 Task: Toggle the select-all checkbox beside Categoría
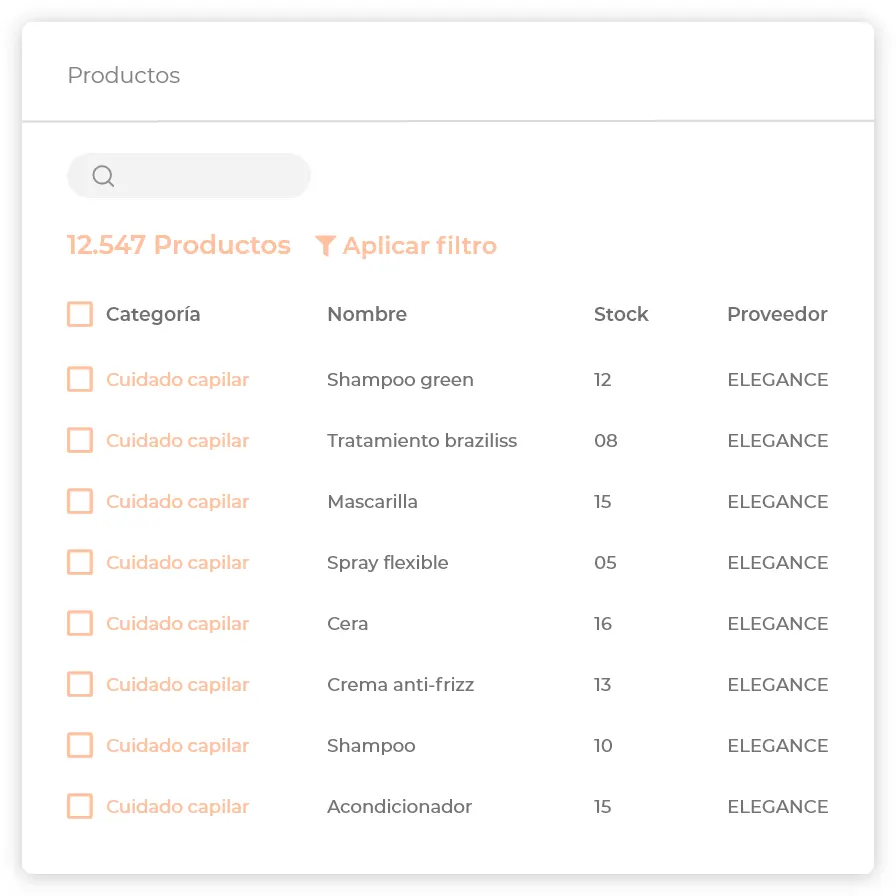[80, 314]
